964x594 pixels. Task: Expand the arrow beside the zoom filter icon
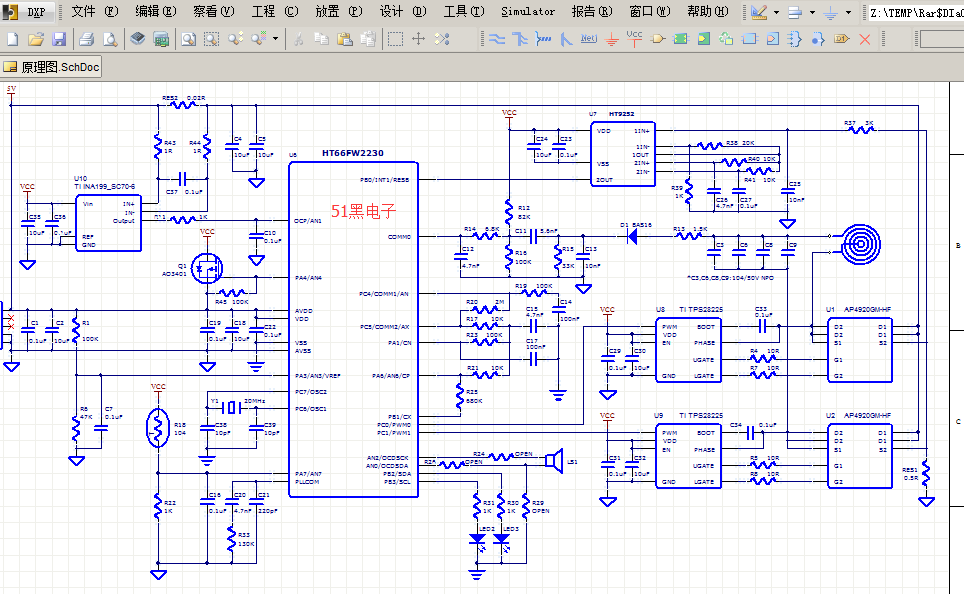(275, 39)
